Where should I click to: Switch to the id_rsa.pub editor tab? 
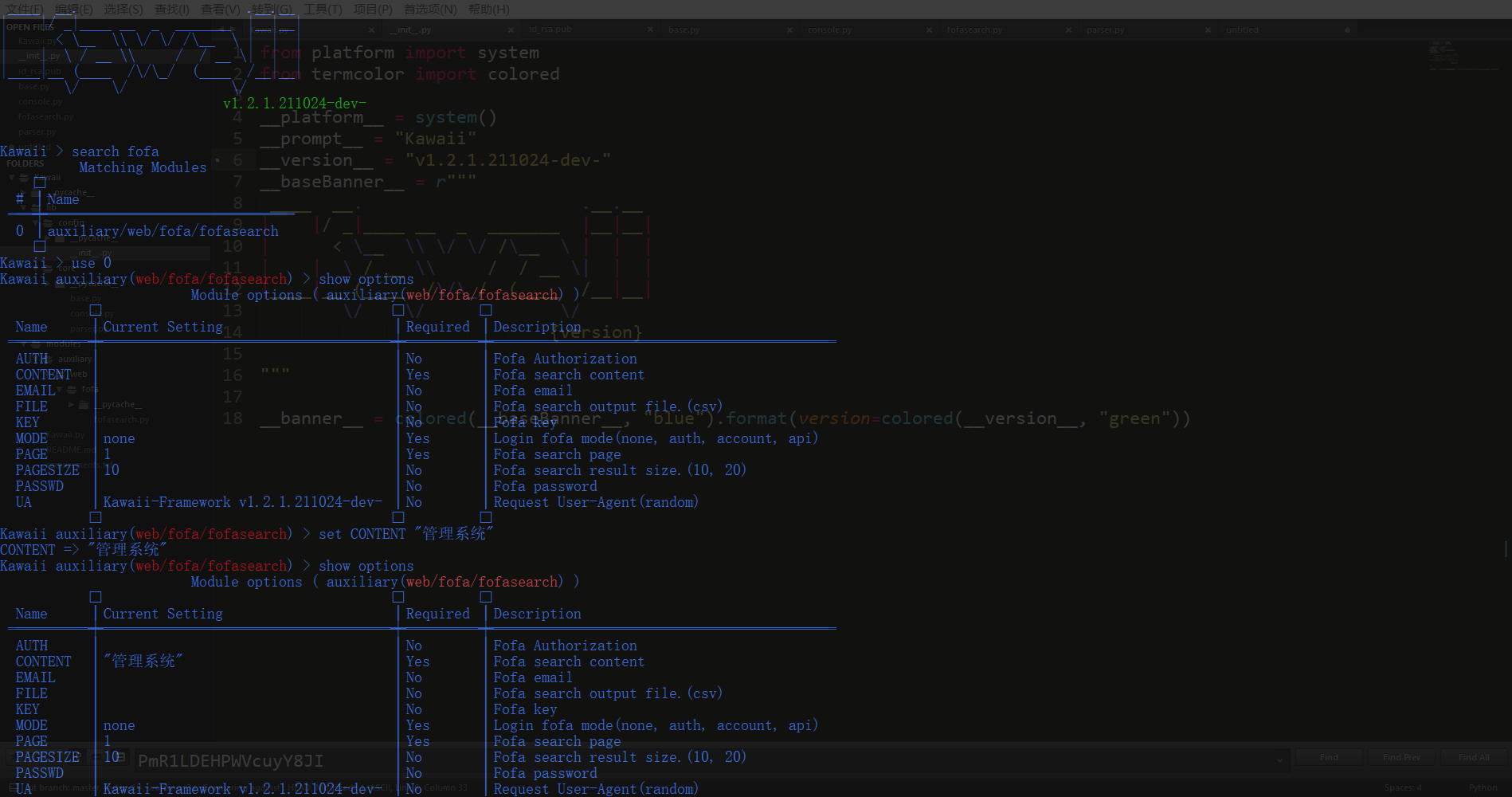590,29
